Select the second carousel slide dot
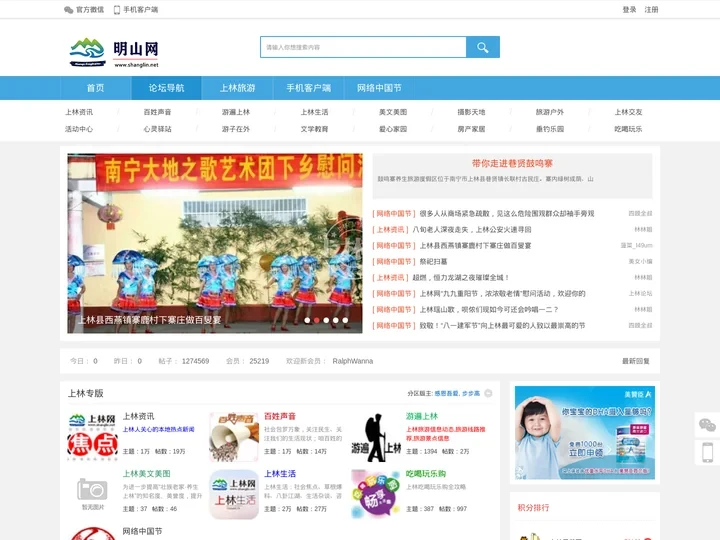 click(317, 320)
